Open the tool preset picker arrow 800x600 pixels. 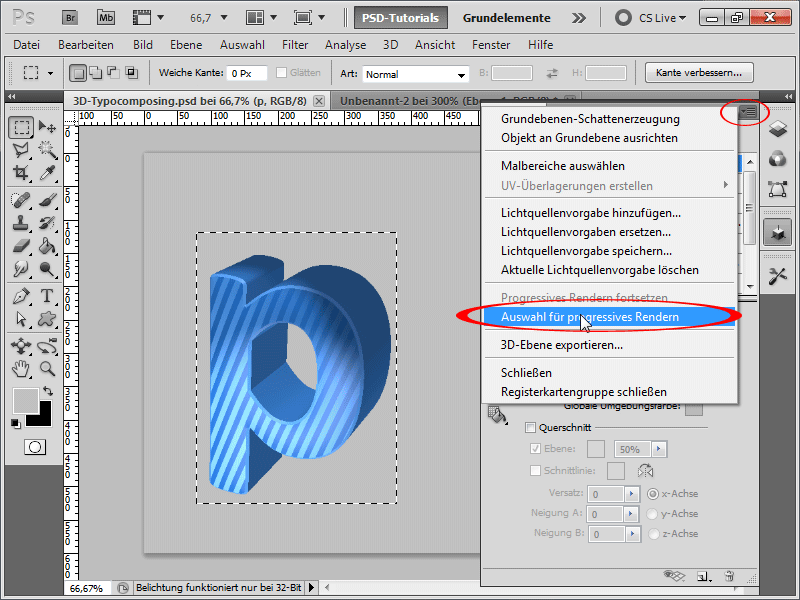(50, 73)
